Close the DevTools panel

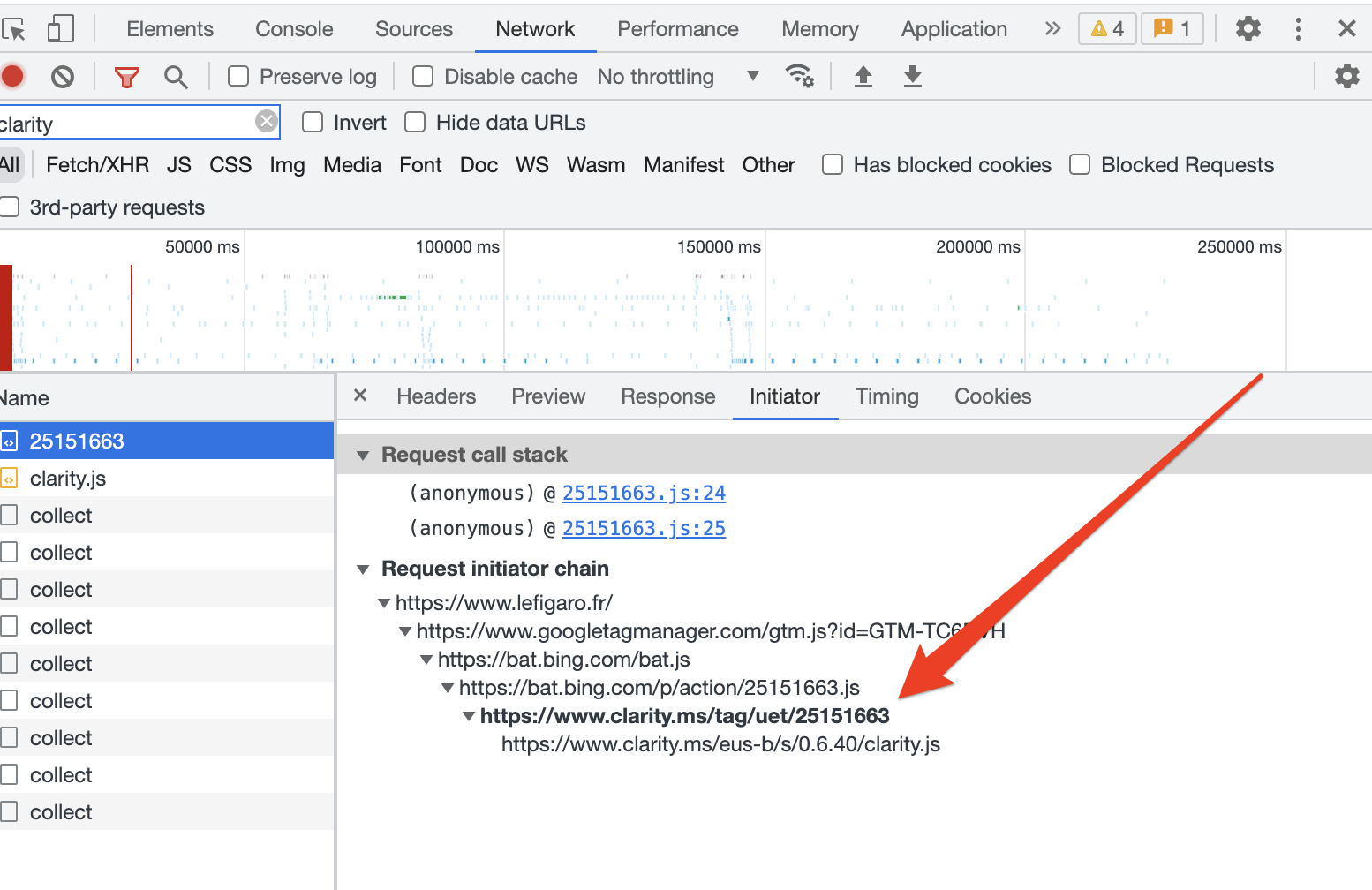coord(1346,28)
